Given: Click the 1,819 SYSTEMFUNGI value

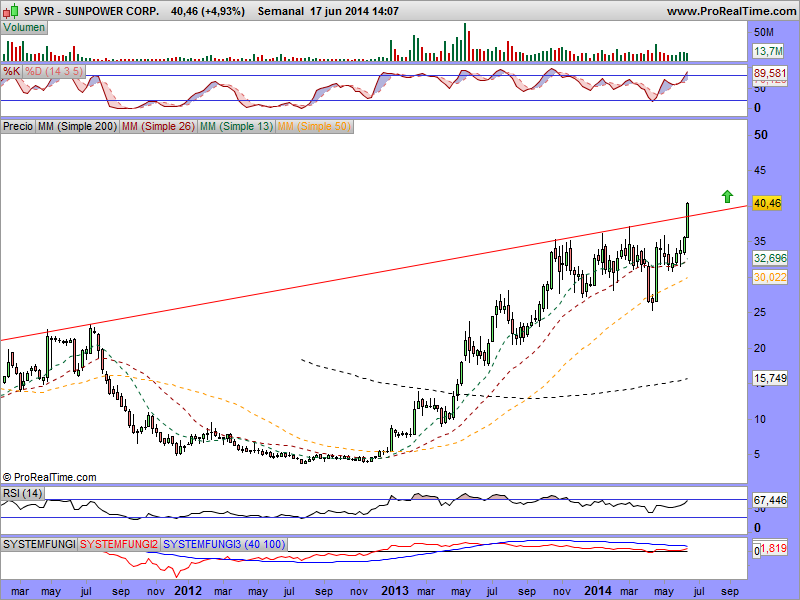Looking at the screenshot, I should (774, 548).
